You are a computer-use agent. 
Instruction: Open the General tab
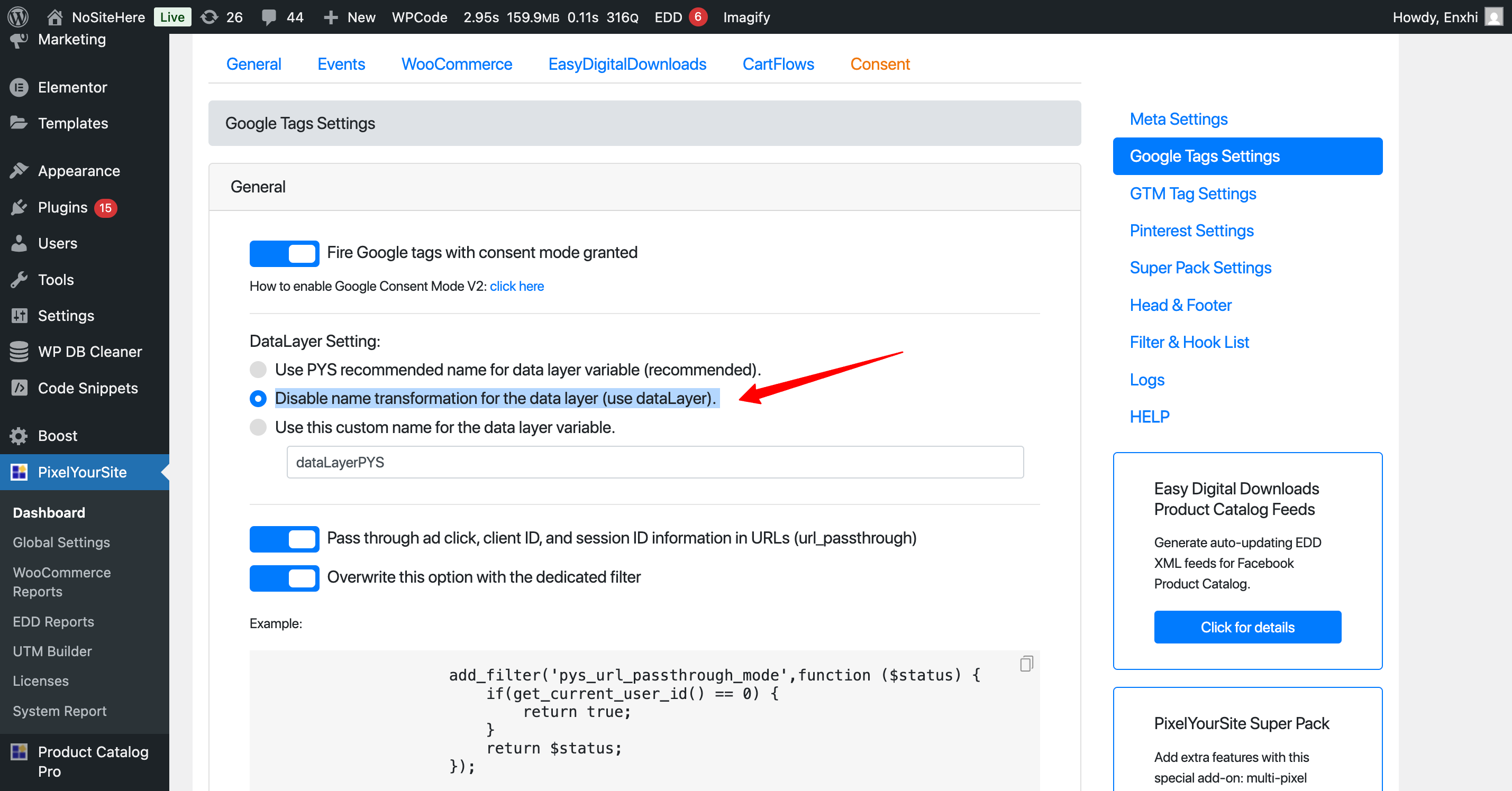(x=253, y=64)
